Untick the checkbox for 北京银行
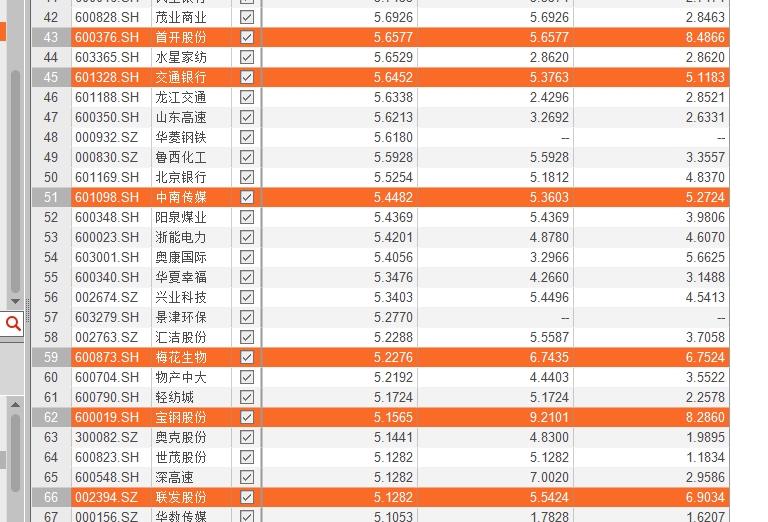768x522 pixels. pyautogui.click(x=247, y=177)
